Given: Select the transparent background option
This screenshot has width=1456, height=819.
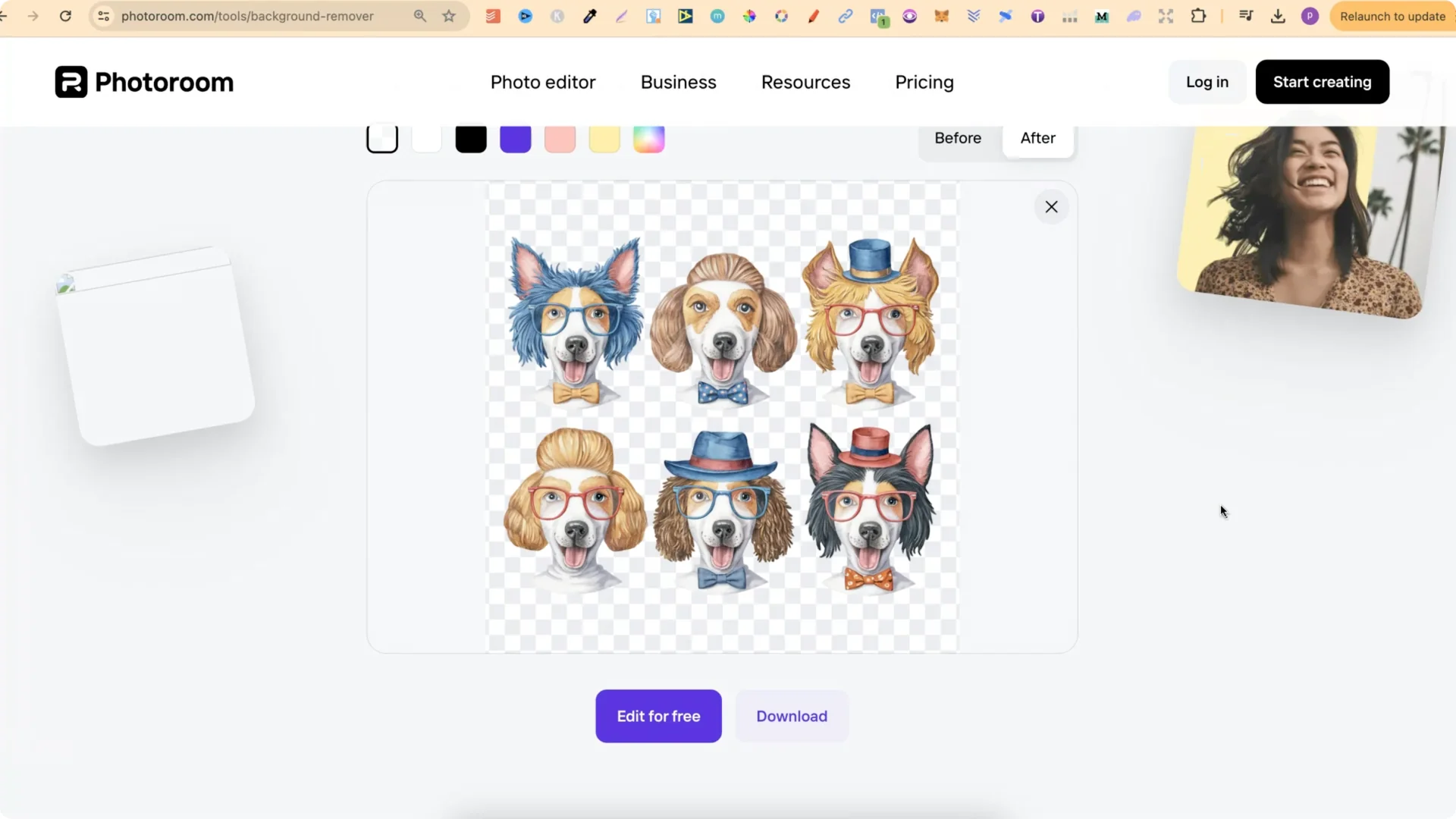Looking at the screenshot, I should [382, 138].
